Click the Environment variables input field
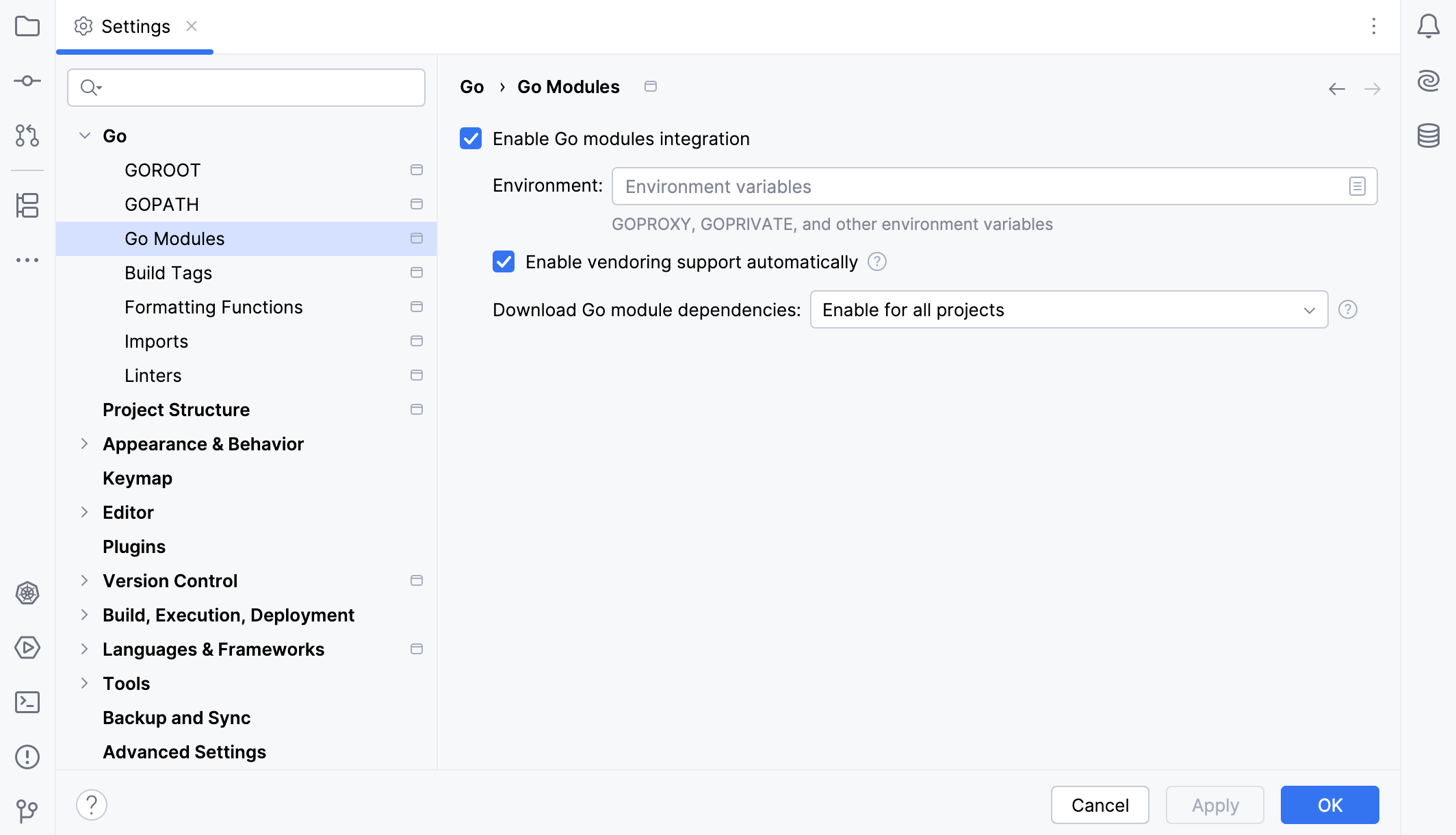This screenshot has height=835, width=1456. (958, 185)
